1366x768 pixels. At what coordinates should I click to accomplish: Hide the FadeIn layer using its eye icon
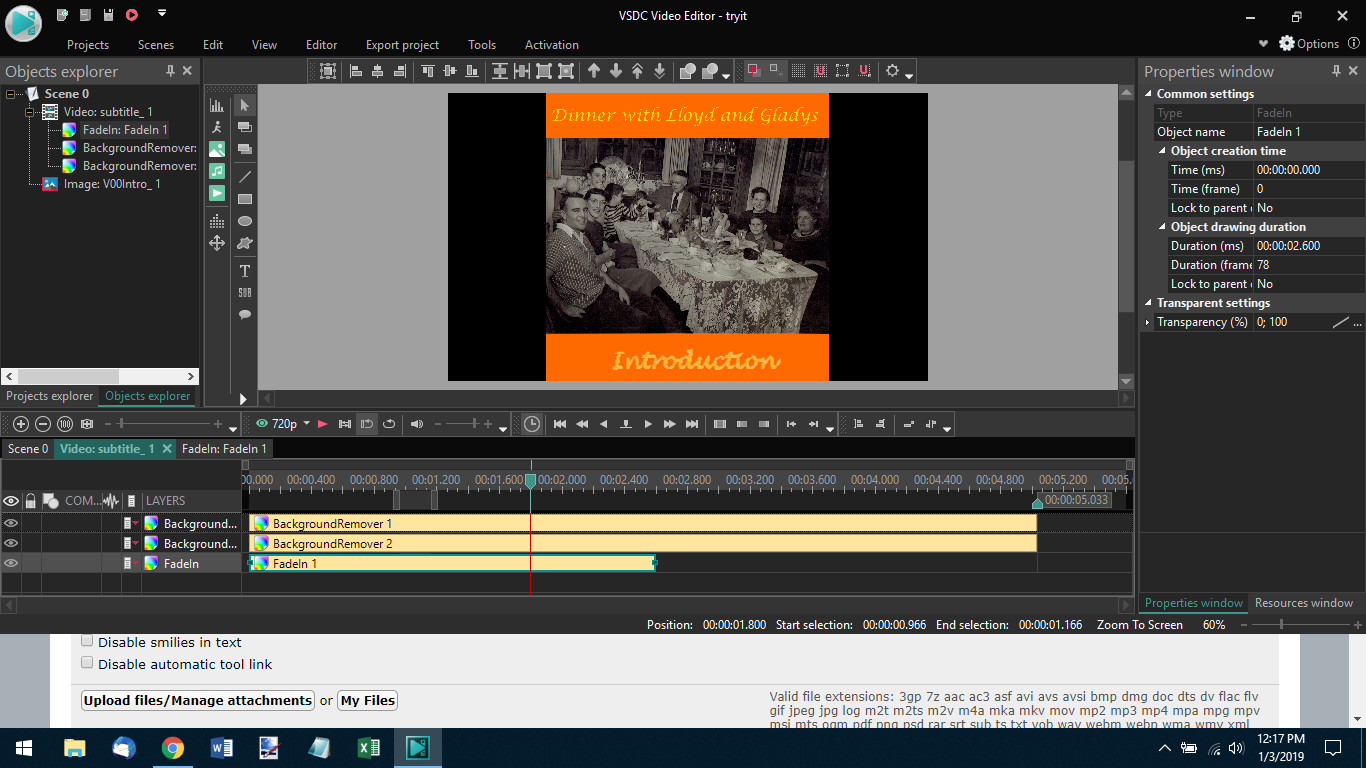pos(11,564)
